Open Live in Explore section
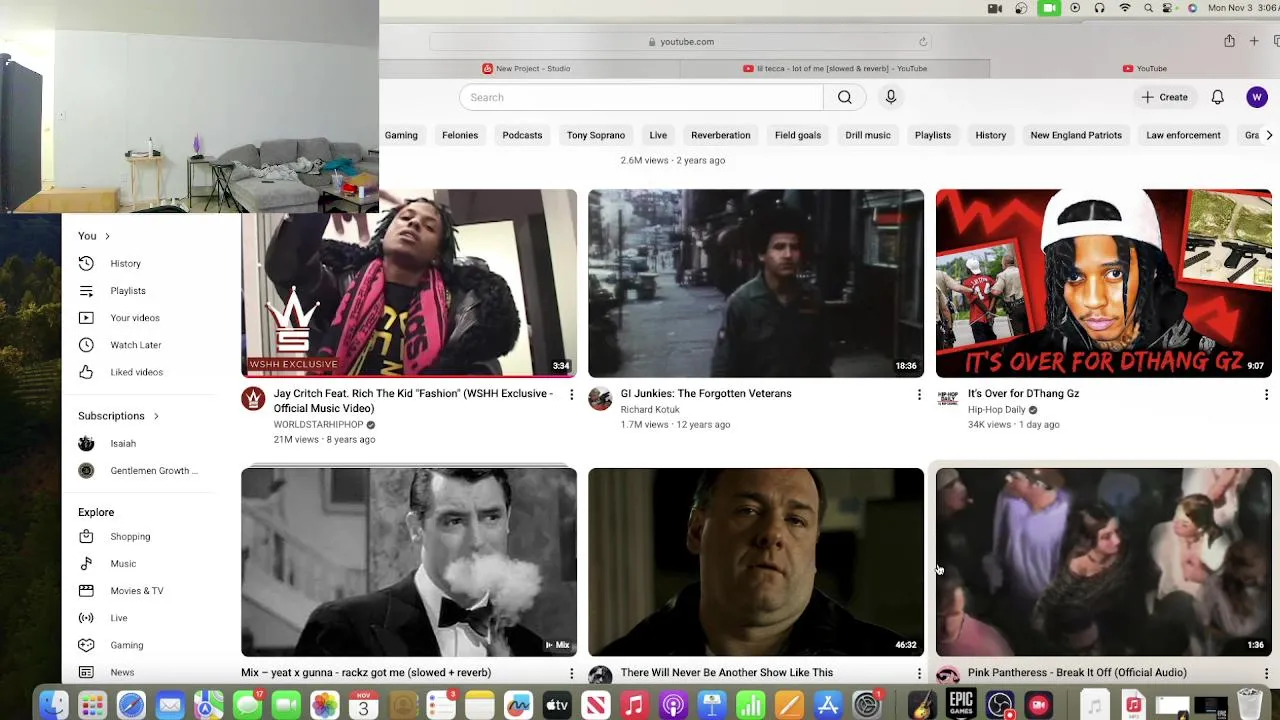Image resolution: width=1280 pixels, height=720 pixels. click(x=118, y=618)
